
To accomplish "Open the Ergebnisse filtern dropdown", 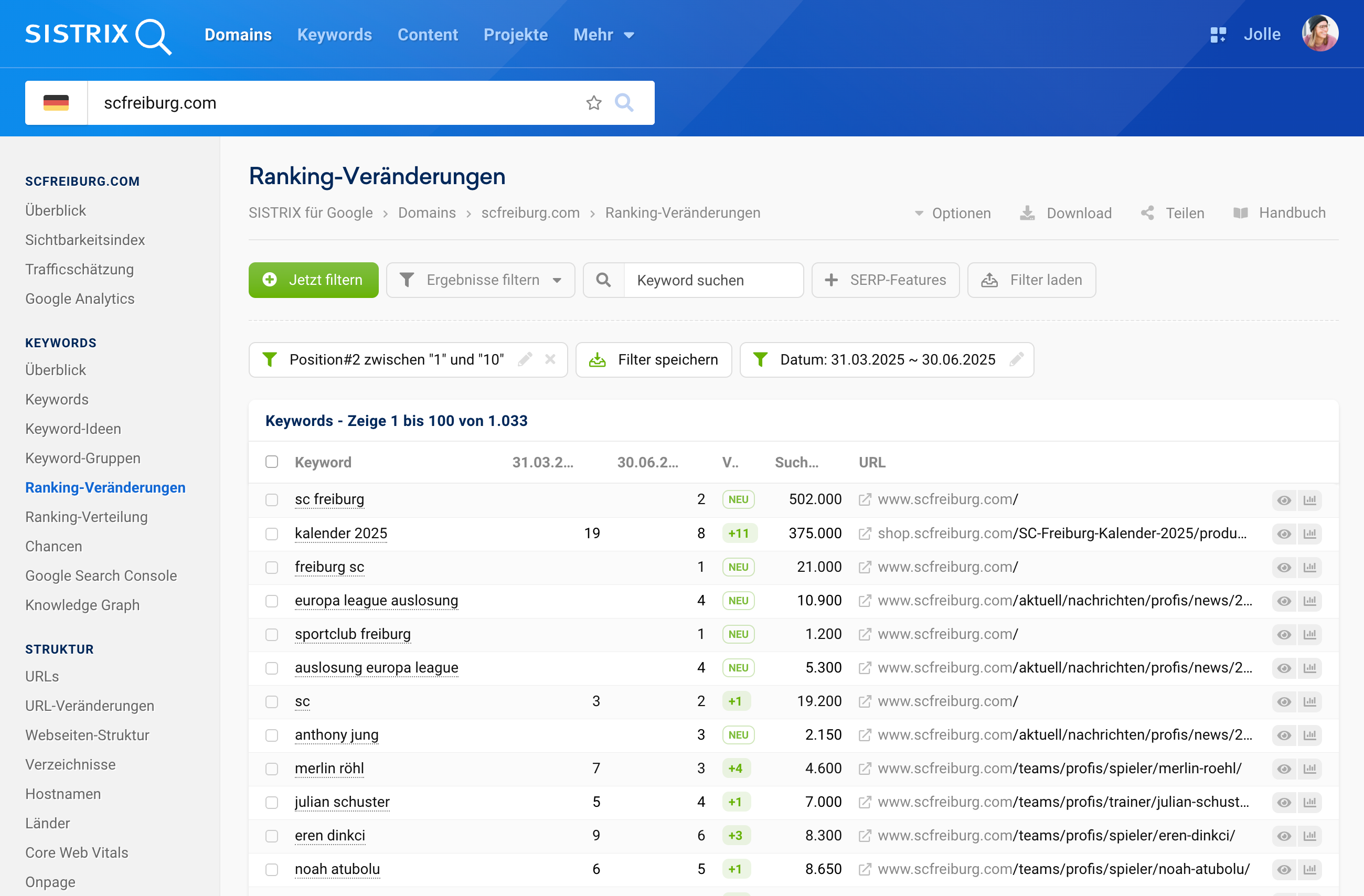I will point(481,280).
